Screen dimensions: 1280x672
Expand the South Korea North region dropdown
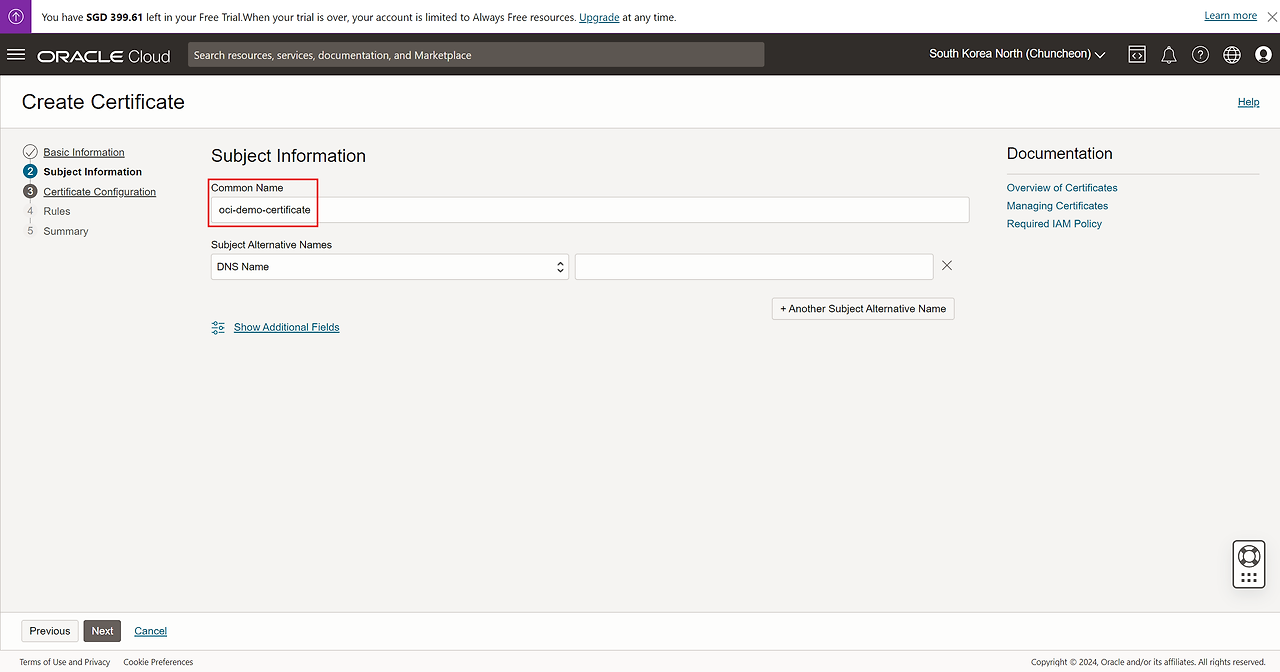tap(1017, 54)
